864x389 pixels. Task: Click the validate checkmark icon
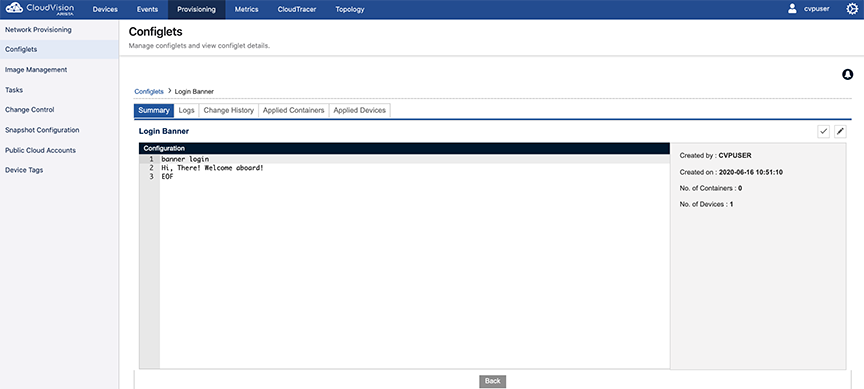tap(823, 131)
